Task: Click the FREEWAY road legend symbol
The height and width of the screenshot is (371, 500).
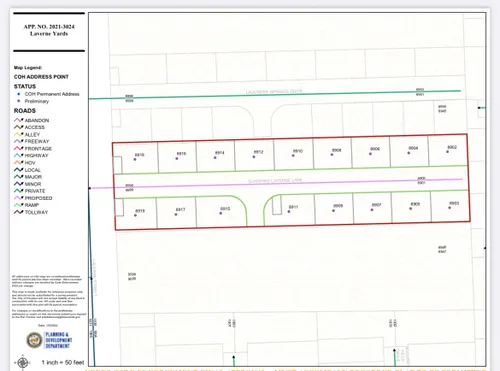Action: [x=19, y=141]
